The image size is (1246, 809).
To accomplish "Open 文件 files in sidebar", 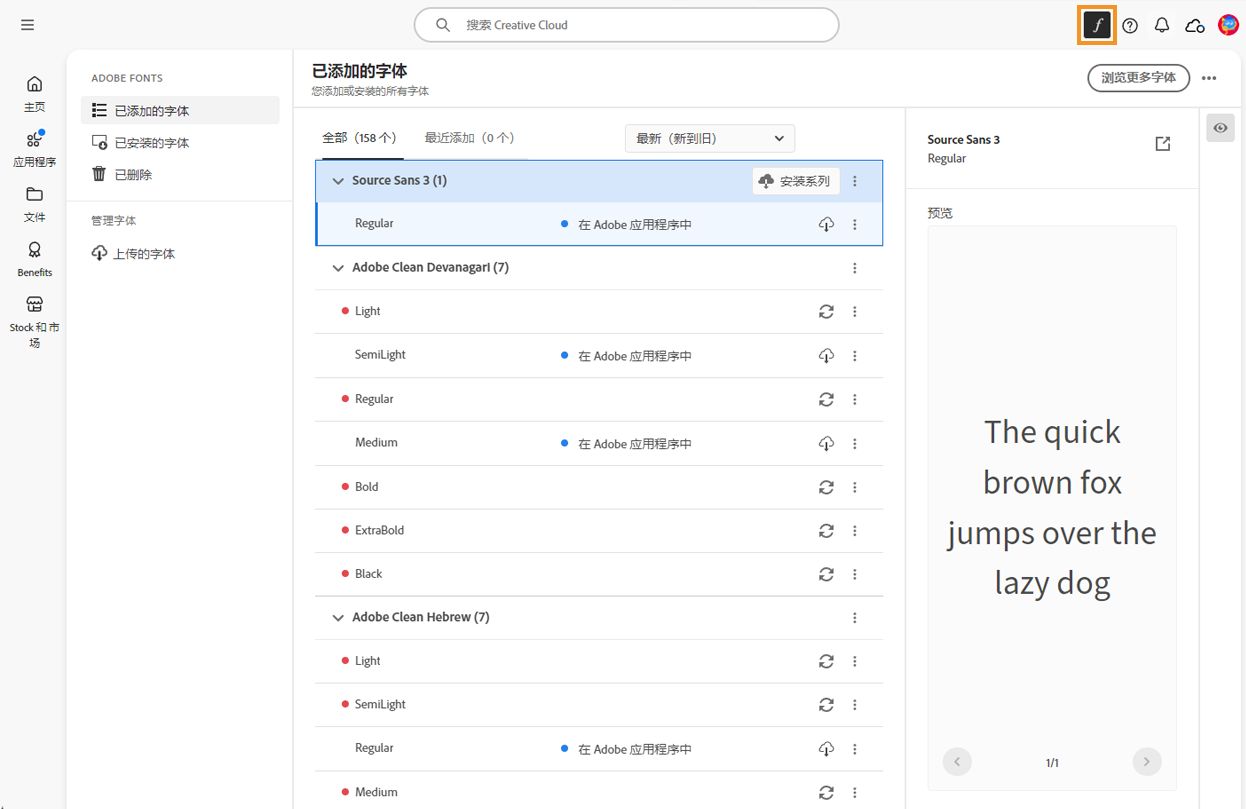I will click(34, 203).
